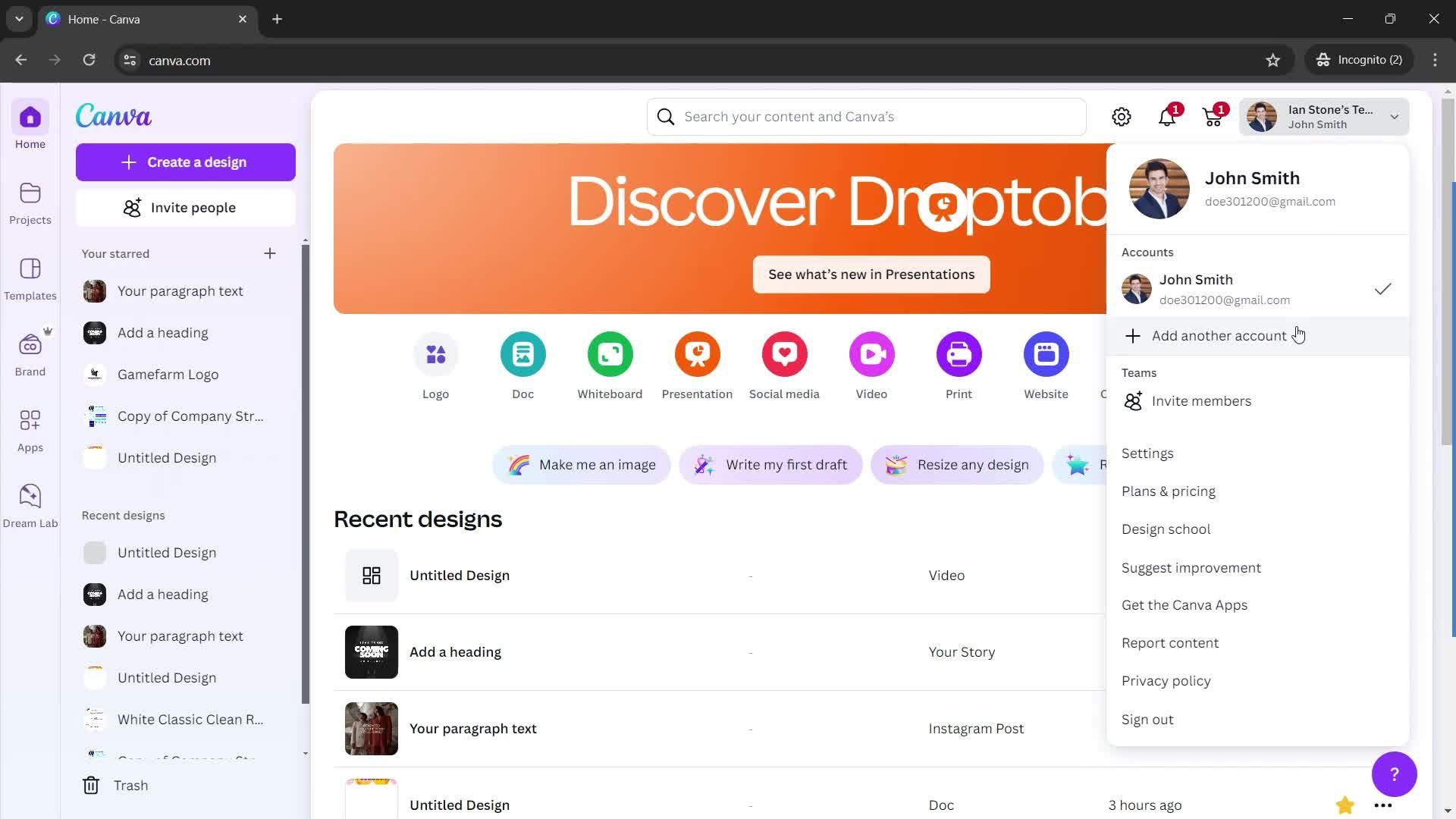Create a new Presentation

[698, 366]
